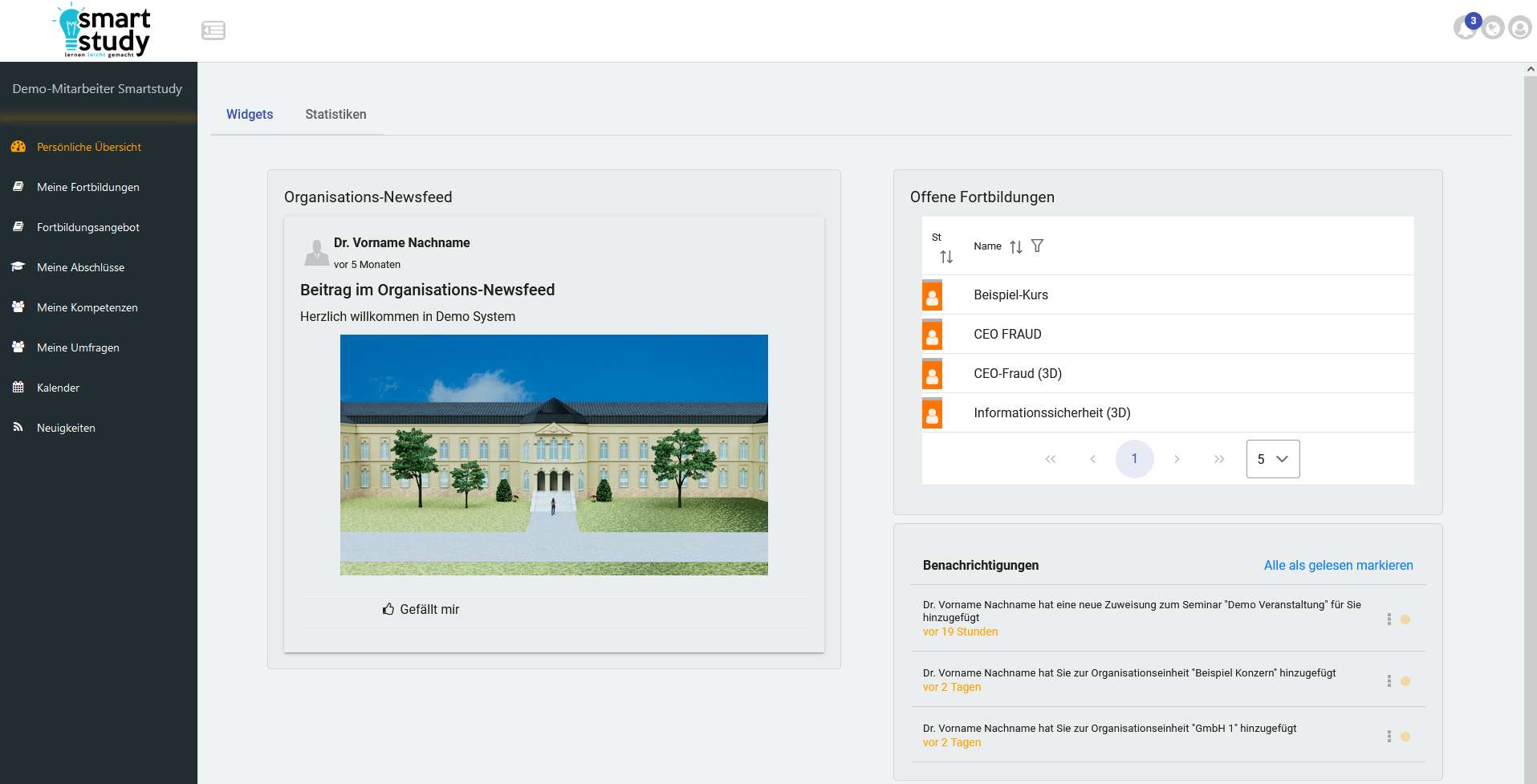Click the vertical page scrollbar
The height and width of the screenshot is (784, 1537).
coord(1530,401)
